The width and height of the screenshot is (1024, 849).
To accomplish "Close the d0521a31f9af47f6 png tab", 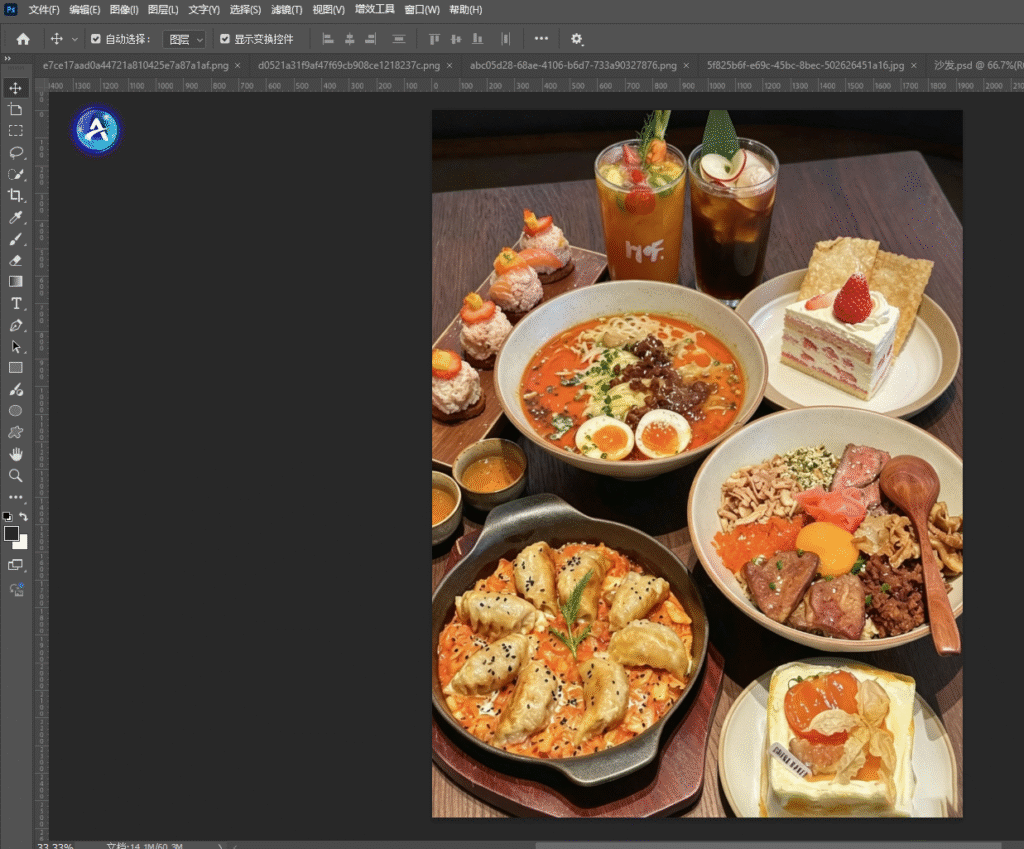I will 449,65.
